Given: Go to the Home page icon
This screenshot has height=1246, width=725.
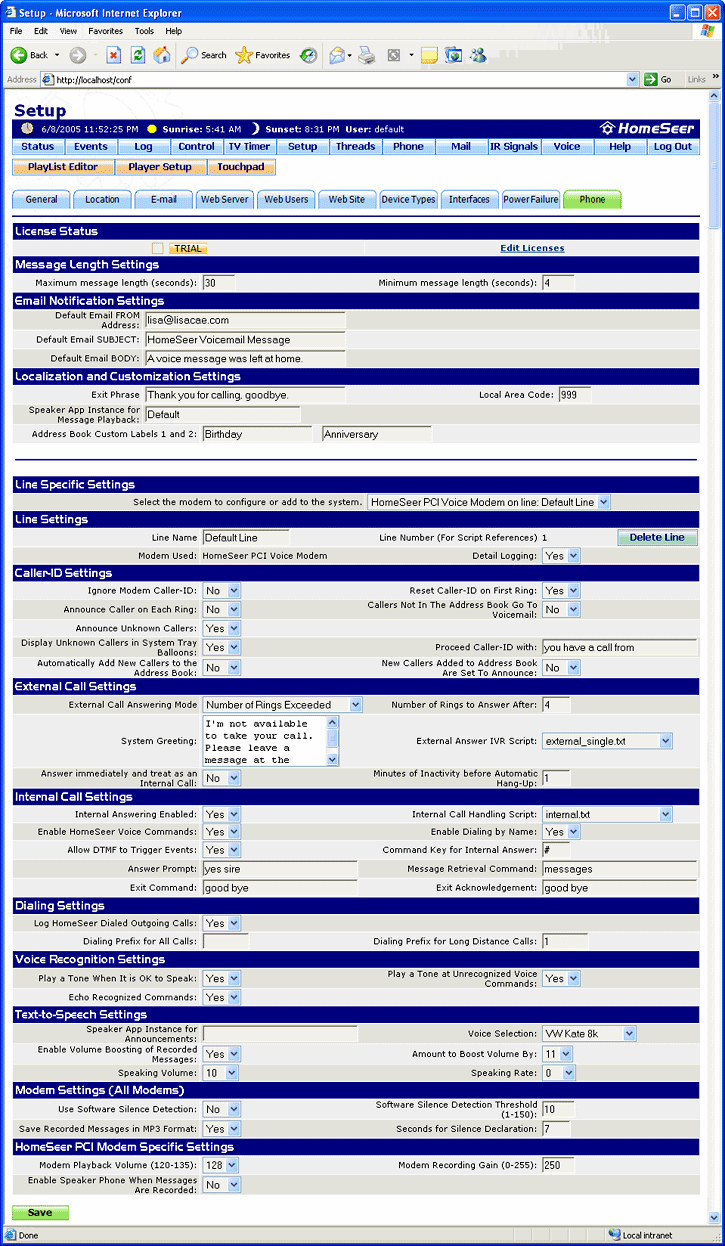Looking at the screenshot, I should 163,55.
